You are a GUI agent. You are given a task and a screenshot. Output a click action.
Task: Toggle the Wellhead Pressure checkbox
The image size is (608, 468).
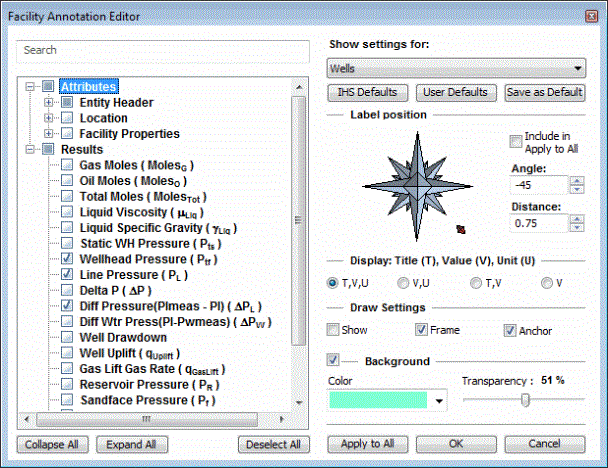[67, 259]
